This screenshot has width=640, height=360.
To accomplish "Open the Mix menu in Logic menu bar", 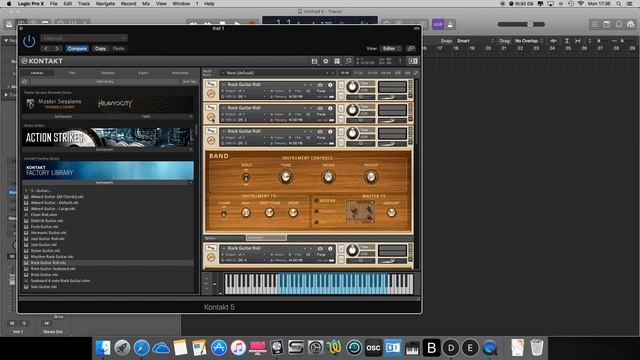I will coord(146,4).
